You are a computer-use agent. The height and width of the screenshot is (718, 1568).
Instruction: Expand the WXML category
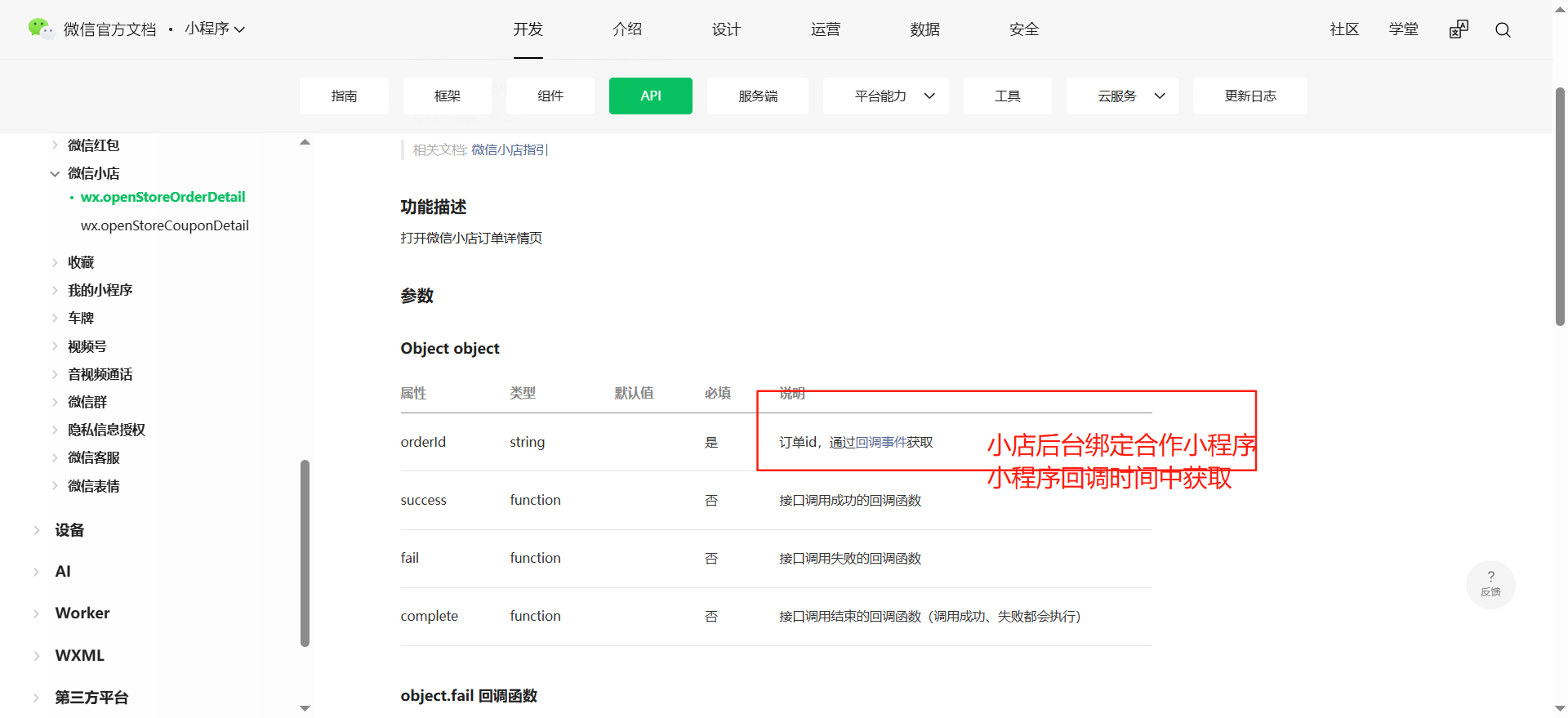37,656
